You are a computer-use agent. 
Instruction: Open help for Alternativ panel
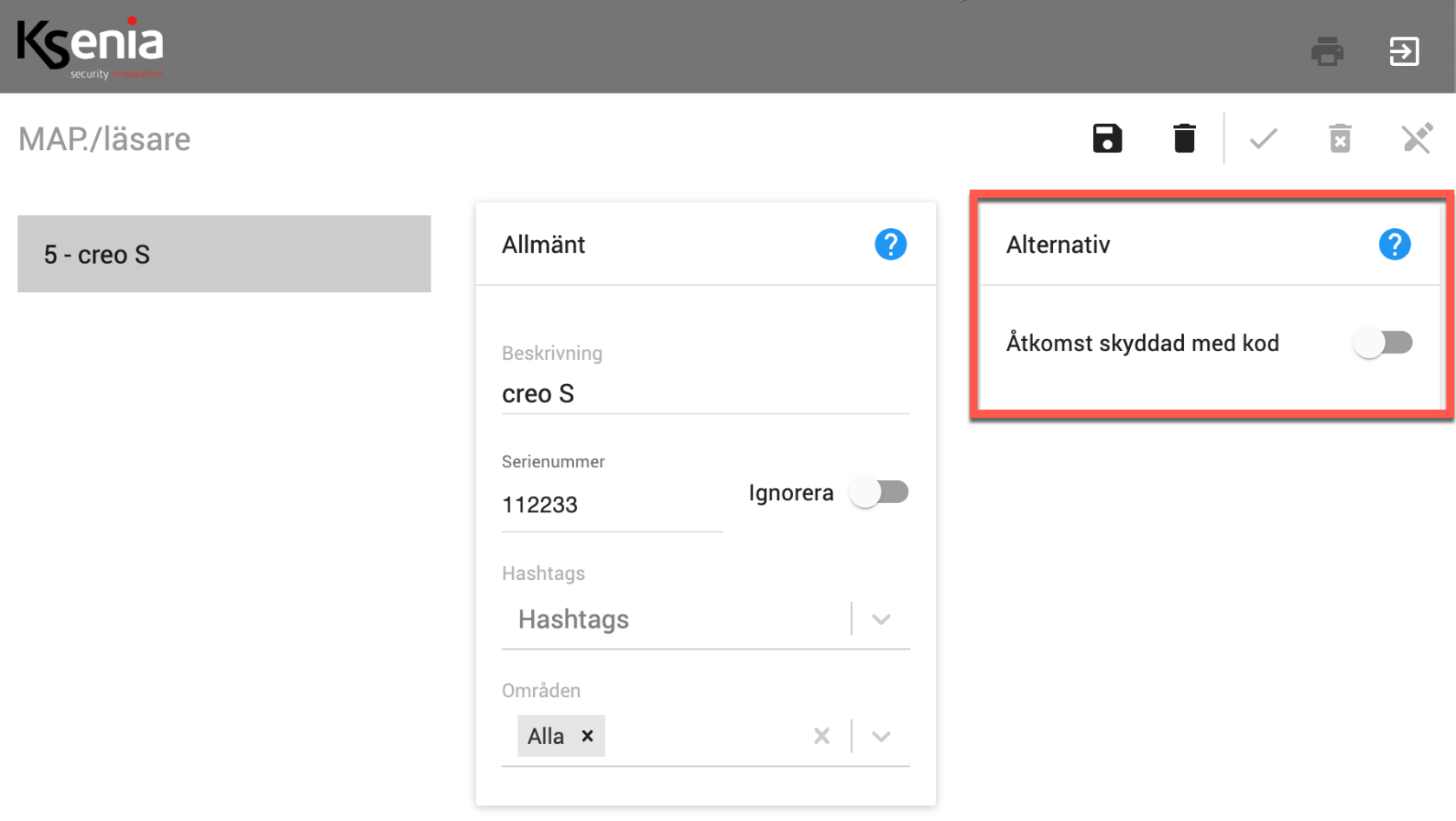tap(1394, 244)
